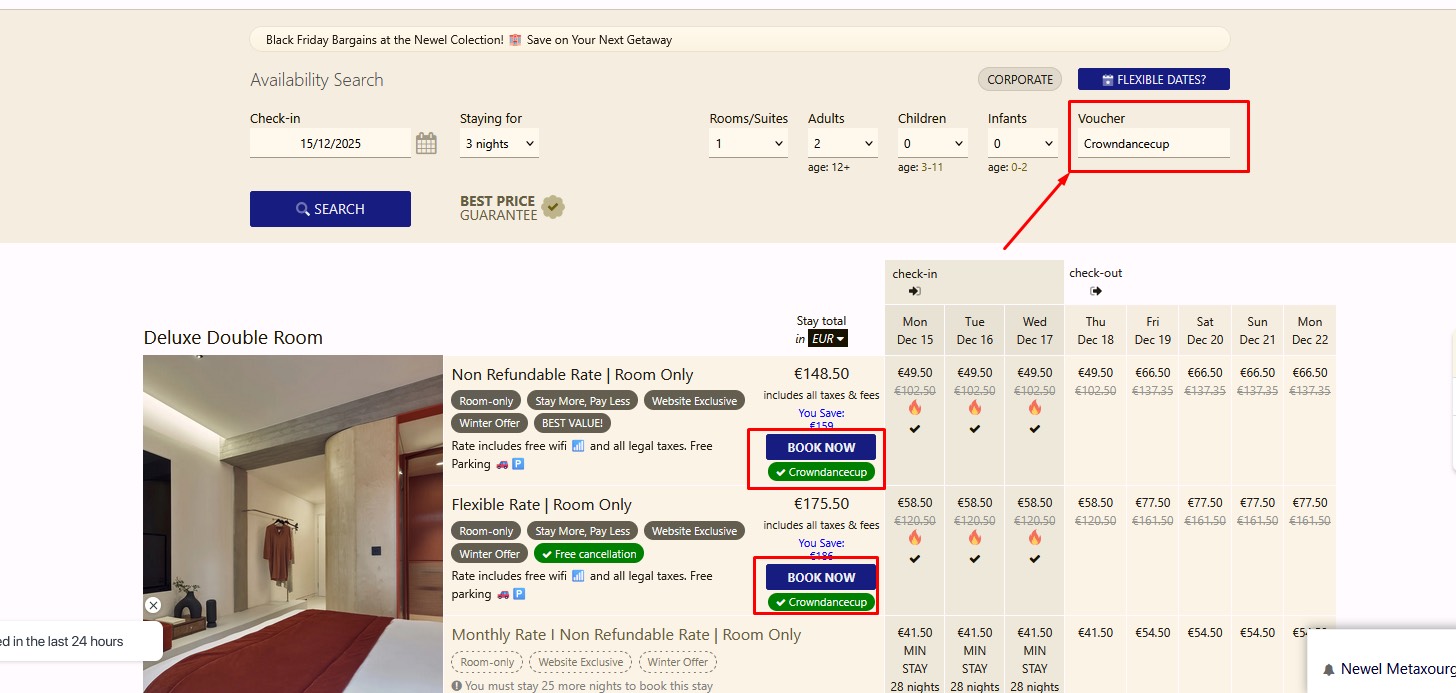Book Now for Non Refundable Rate
This screenshot has width=1456, height=693.
821,447
